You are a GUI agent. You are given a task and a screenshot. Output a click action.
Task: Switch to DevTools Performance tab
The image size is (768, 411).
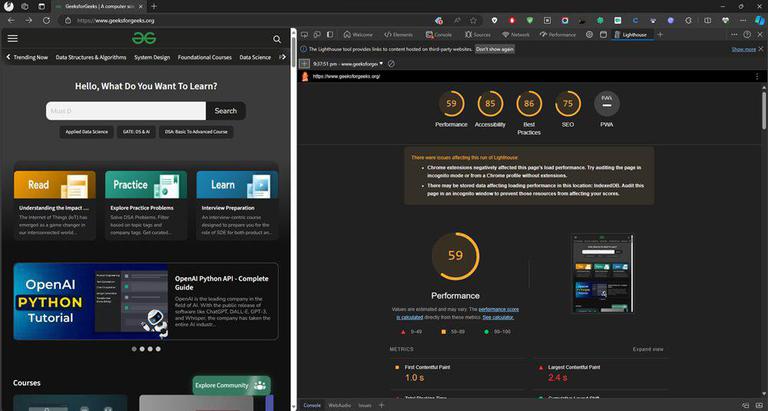pos(558,35)
